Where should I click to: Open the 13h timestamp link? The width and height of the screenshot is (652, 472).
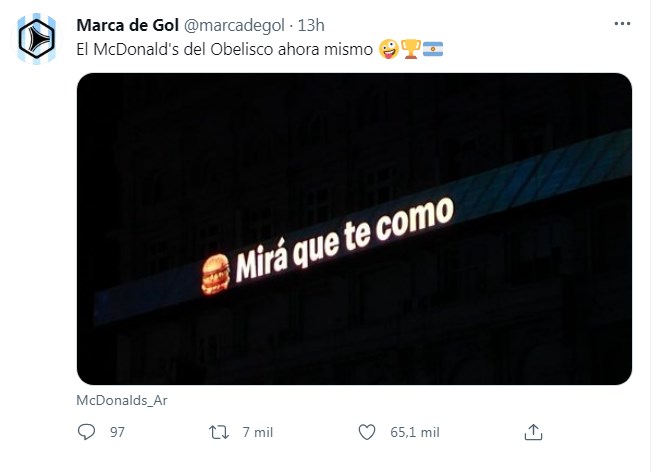click(x=311, y=25)
